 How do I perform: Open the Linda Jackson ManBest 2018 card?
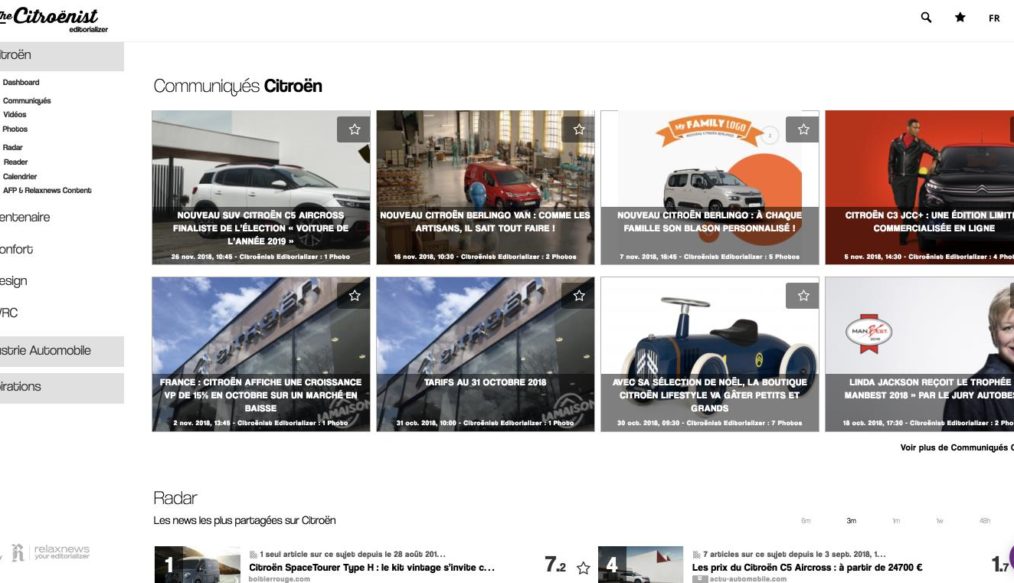[920, 354]
